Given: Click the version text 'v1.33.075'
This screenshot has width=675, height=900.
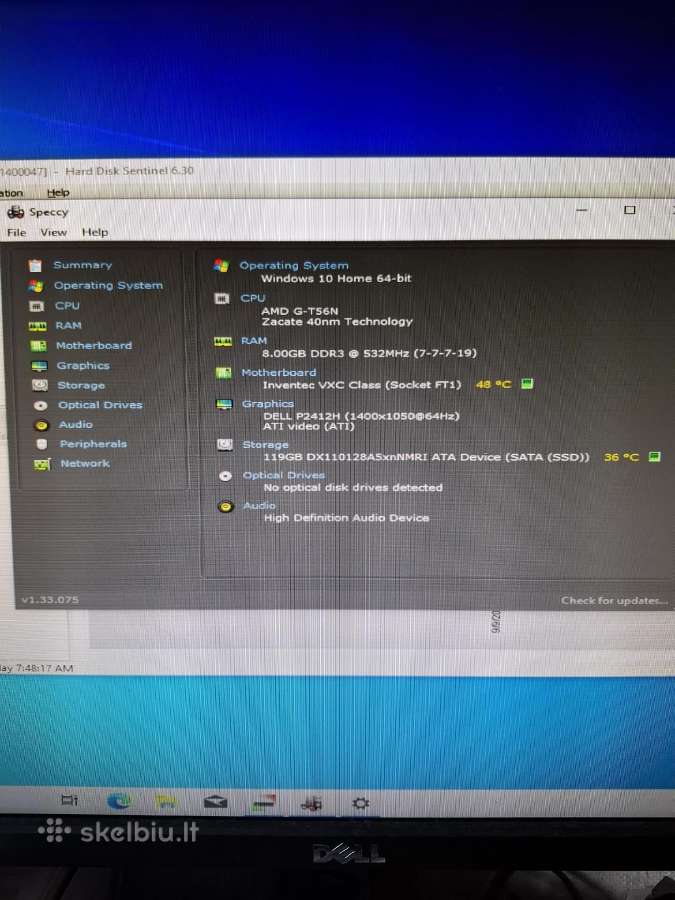Looking at the screenshot, I should point(50,600).
